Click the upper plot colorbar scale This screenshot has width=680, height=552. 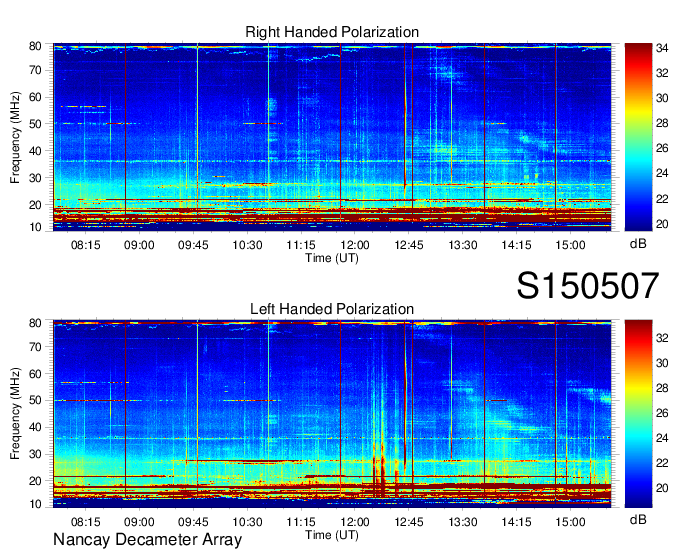click(638, 137)
